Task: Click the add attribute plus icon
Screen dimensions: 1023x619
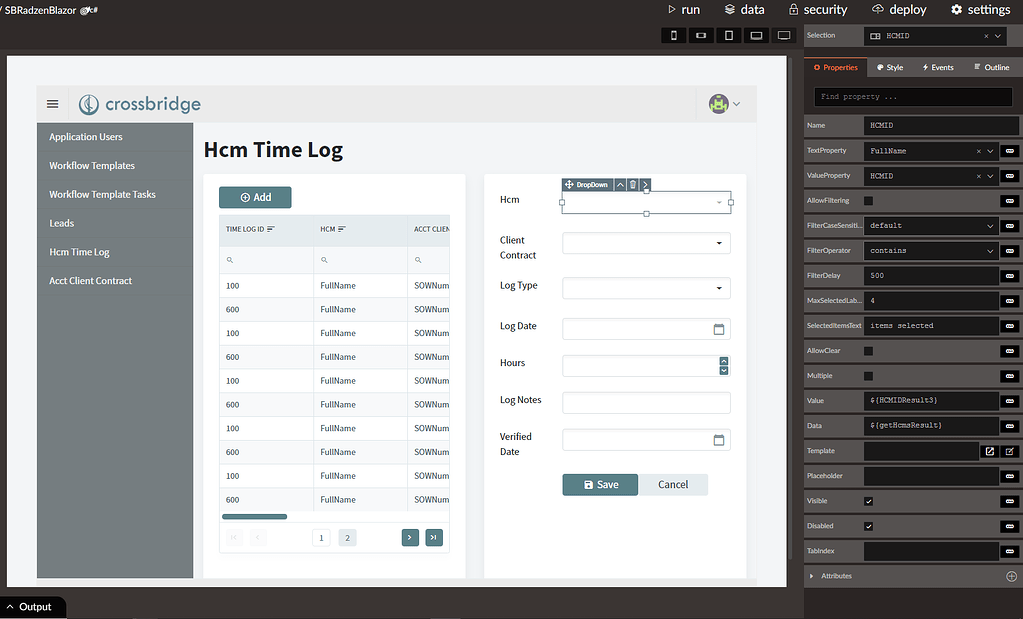Action: pyautogui.click(x=1011, y=576)
